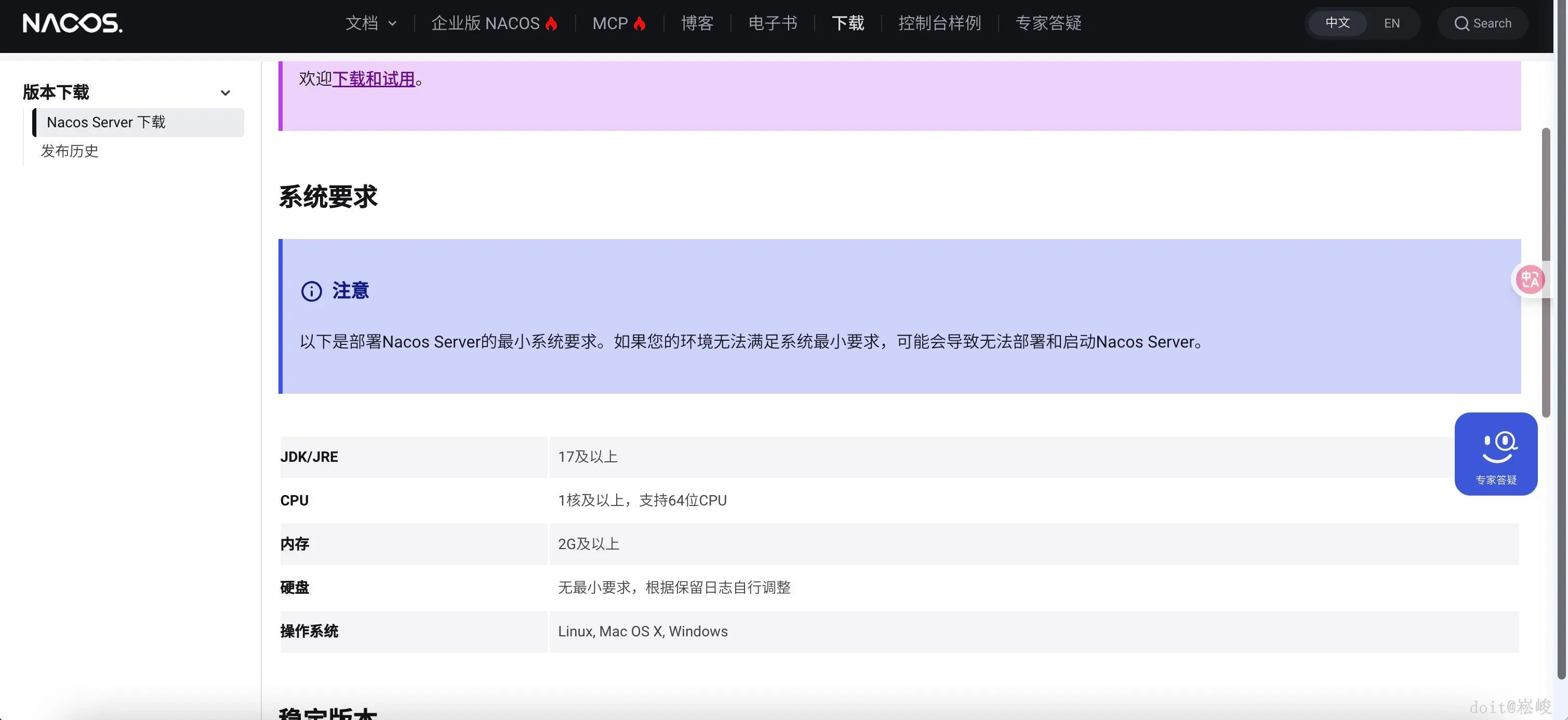
Task: Collapse the 版本下载 sidebar section
Action: point(225,92)
